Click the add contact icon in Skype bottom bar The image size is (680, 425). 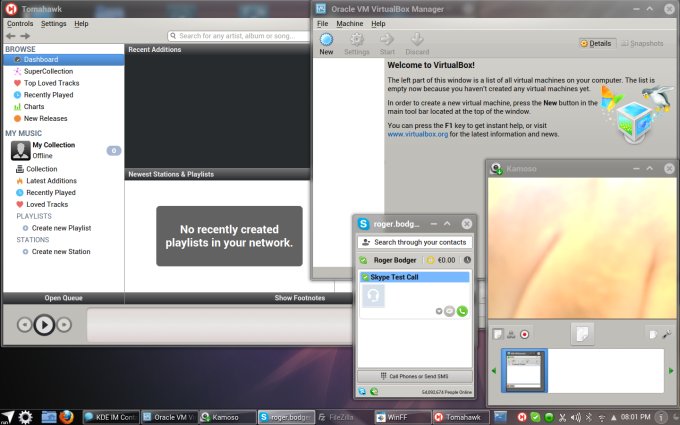(x=374, y=392)
